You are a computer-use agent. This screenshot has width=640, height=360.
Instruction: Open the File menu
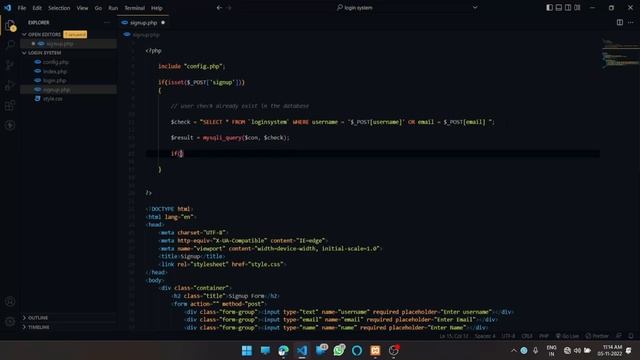(x=22, y=8)
